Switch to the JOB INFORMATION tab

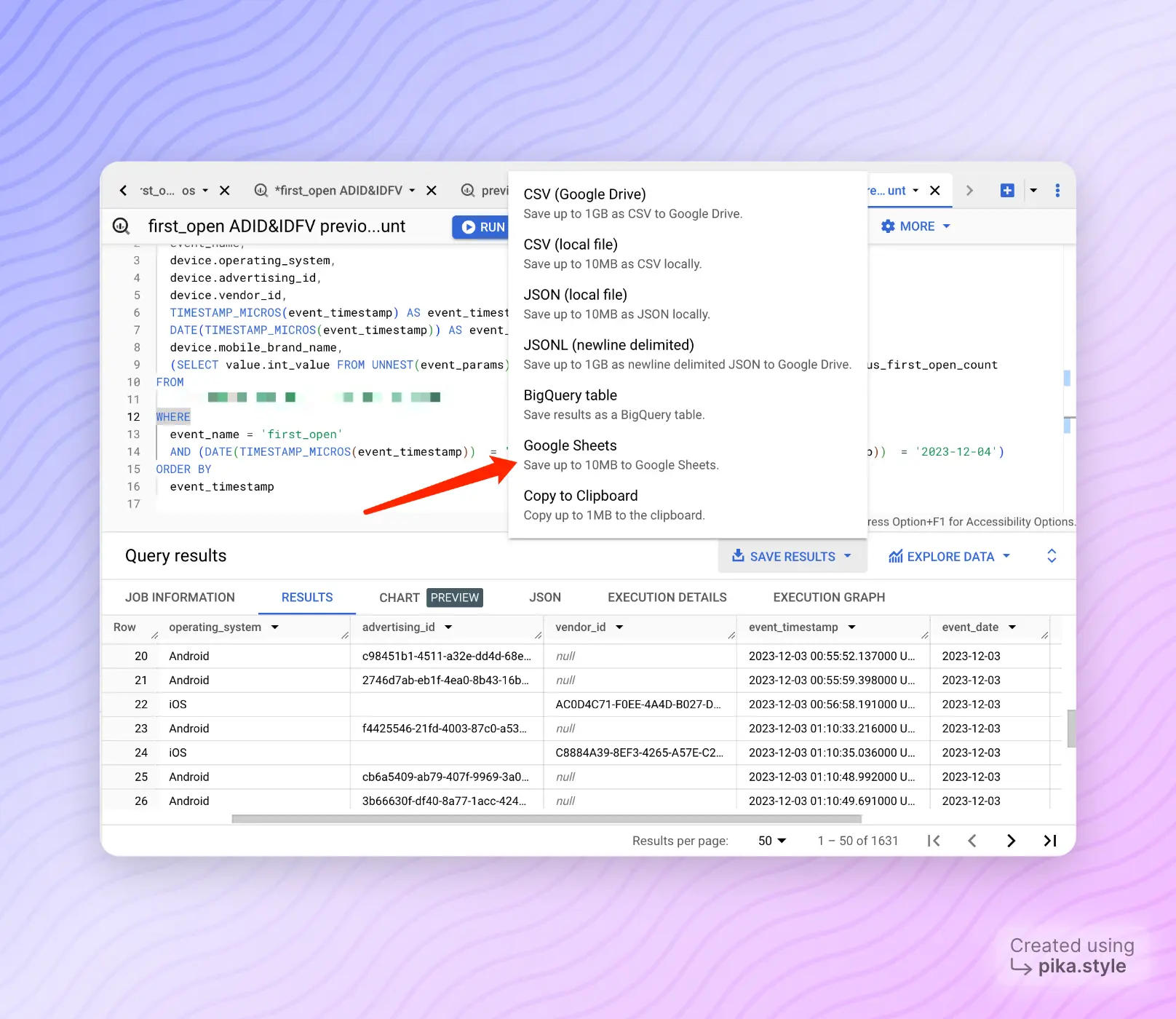pyautogui.click(x=180, y=598)
